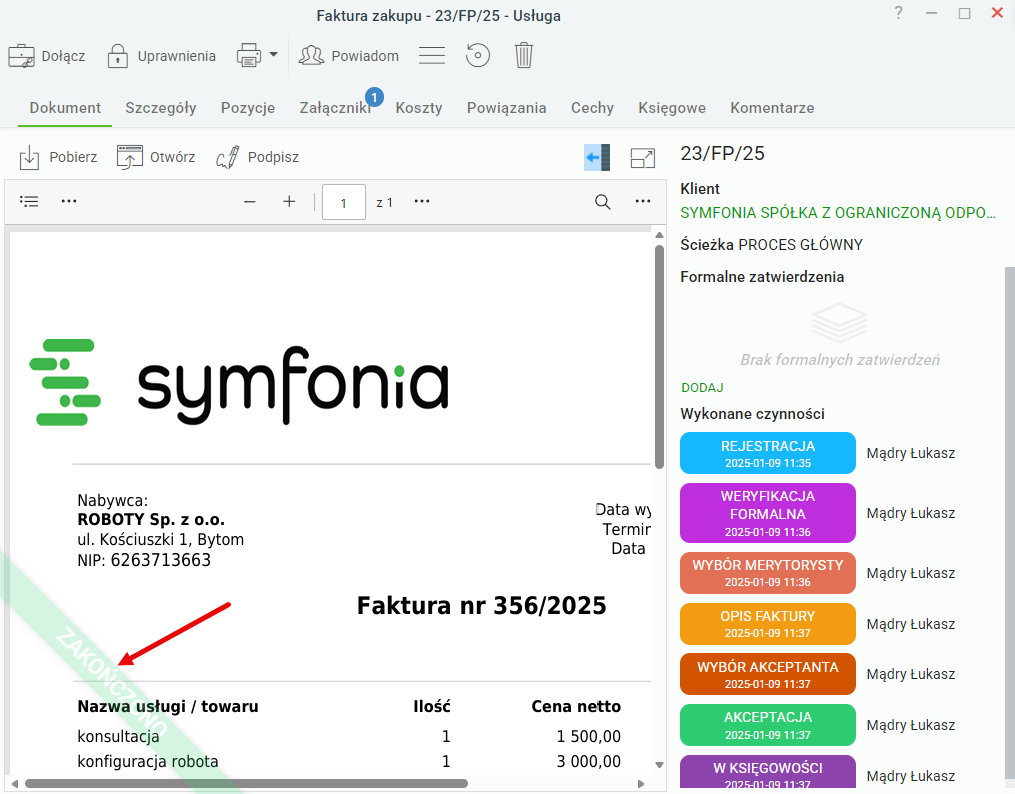Open the Koszty tab
This screenshot has height=794, width=1015.
419,108
